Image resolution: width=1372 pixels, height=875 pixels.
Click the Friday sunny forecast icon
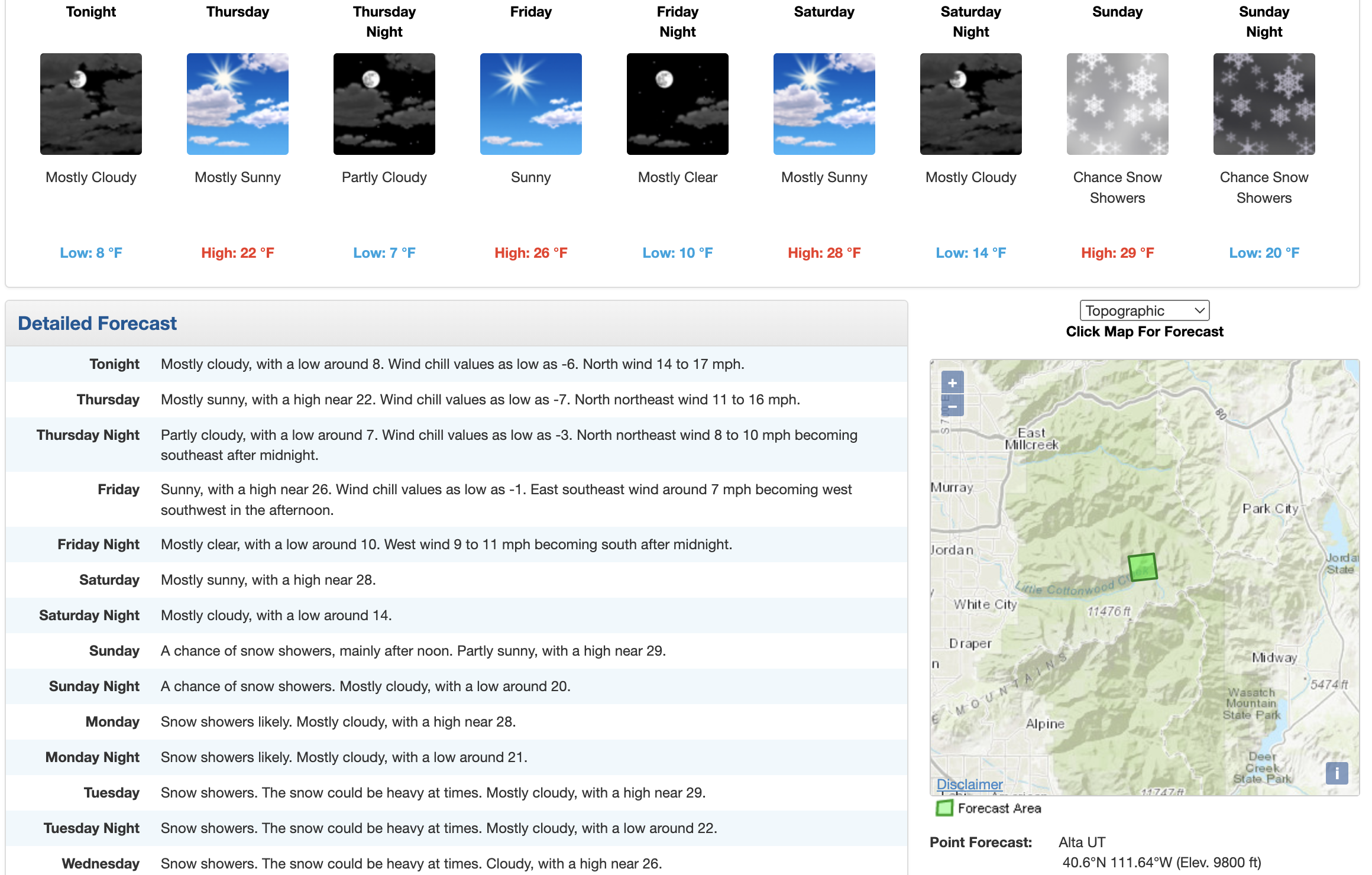[531, 104]
